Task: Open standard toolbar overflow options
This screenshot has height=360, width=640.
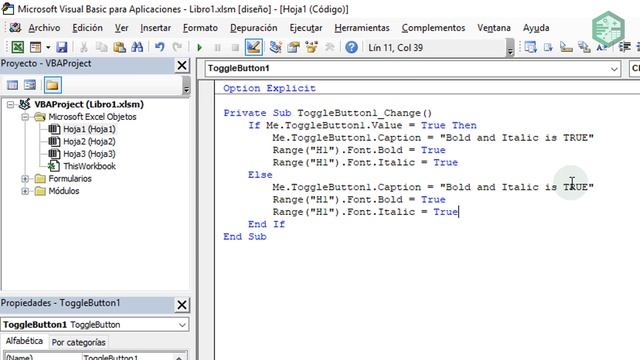Action: point(510,48)
